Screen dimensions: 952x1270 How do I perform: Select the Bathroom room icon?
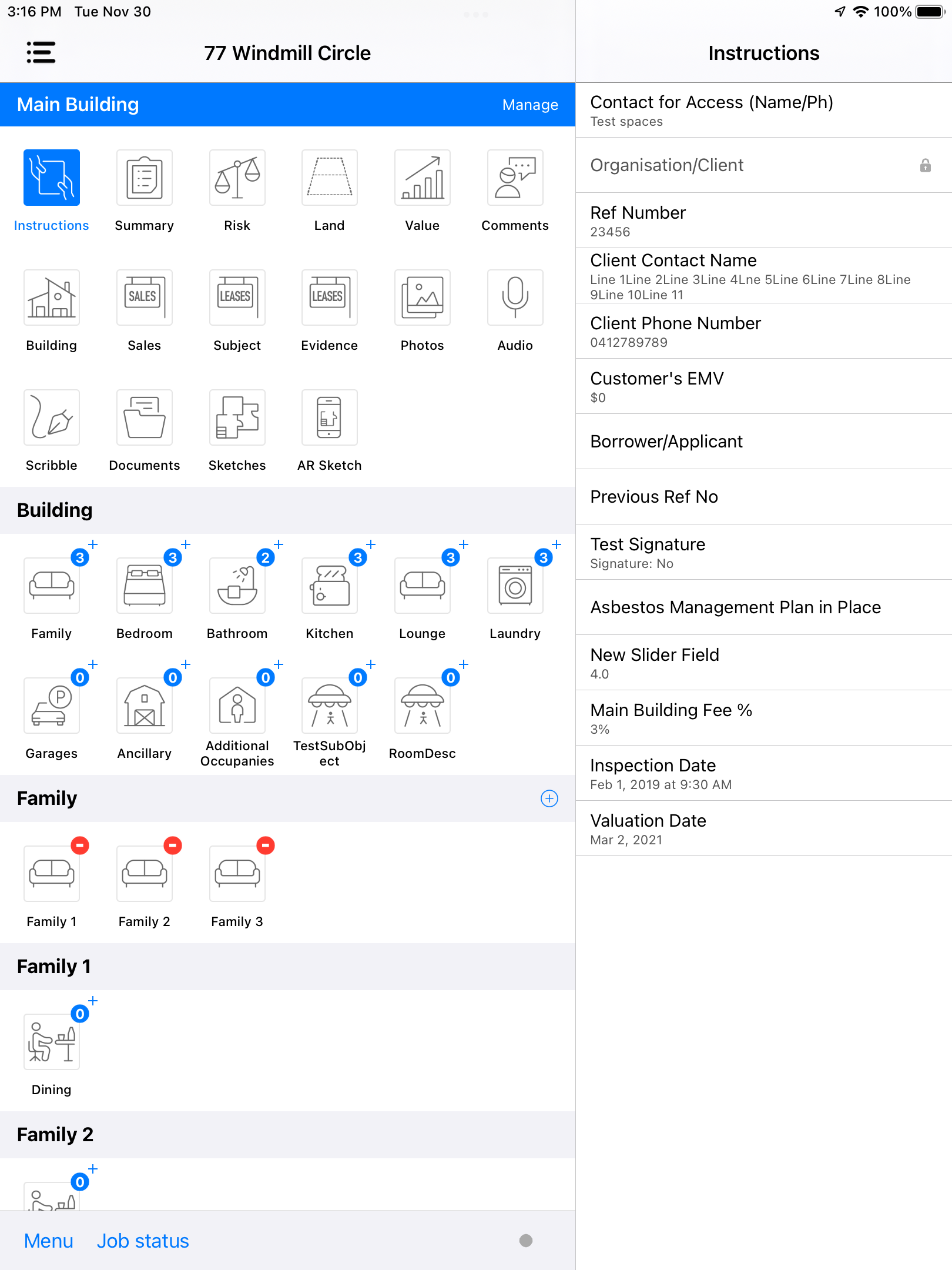(x=237, y=586)
